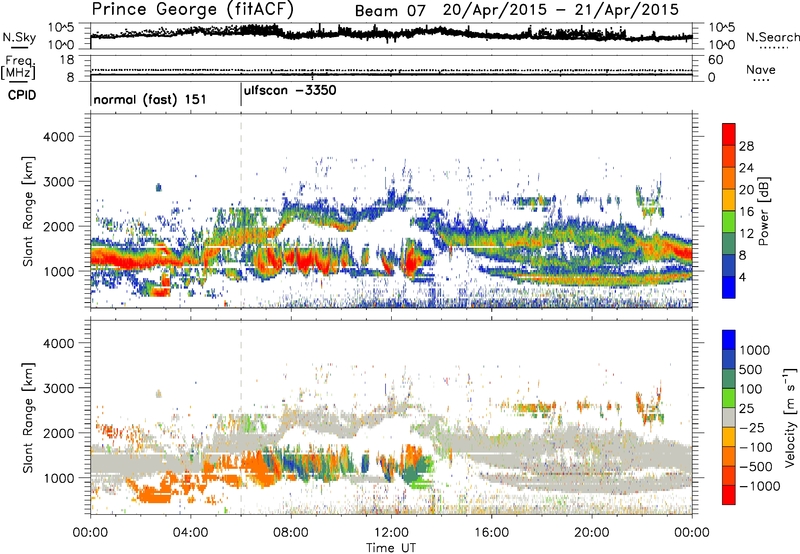
Task: Click the date range '20/Apr/2015 - 21/Apr/2015'
Action: [561, 10]
